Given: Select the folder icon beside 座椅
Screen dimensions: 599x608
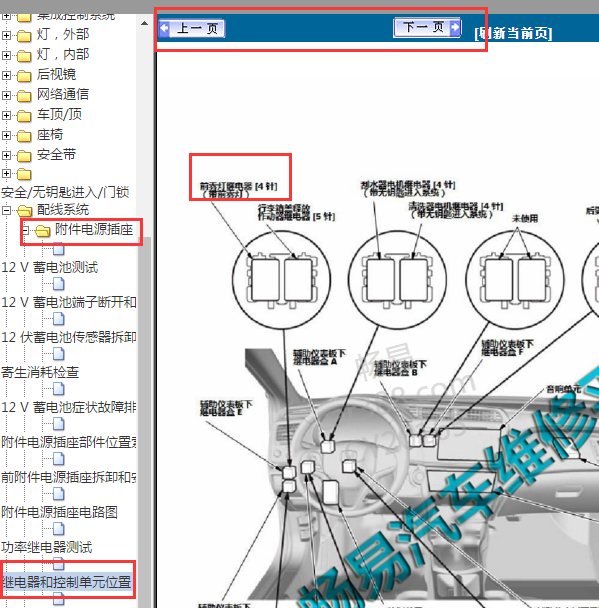Looking at the screenshot, I should tap(24, 136).
